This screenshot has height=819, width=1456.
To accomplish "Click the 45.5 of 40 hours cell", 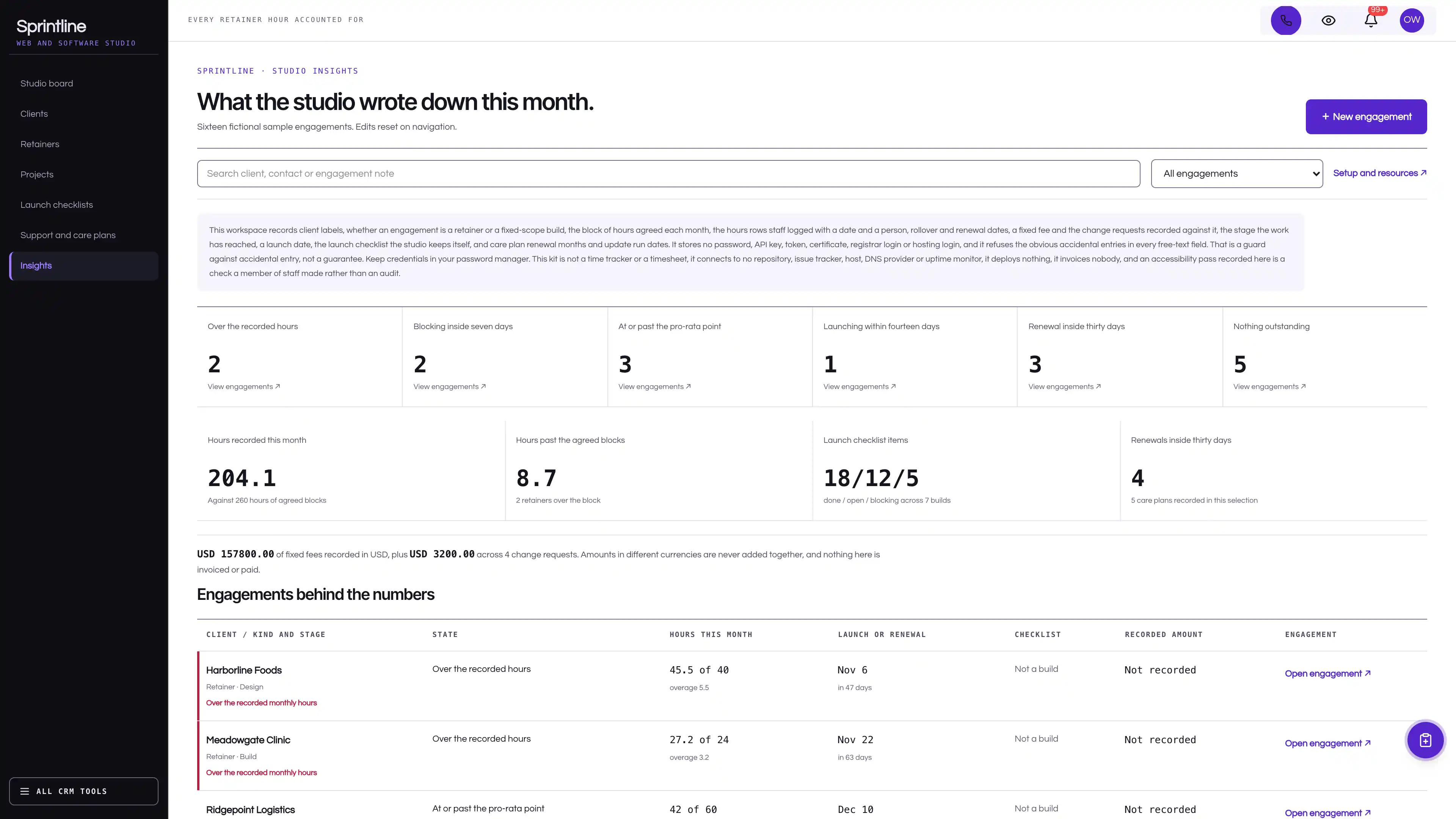I will (x=699, y=670).
